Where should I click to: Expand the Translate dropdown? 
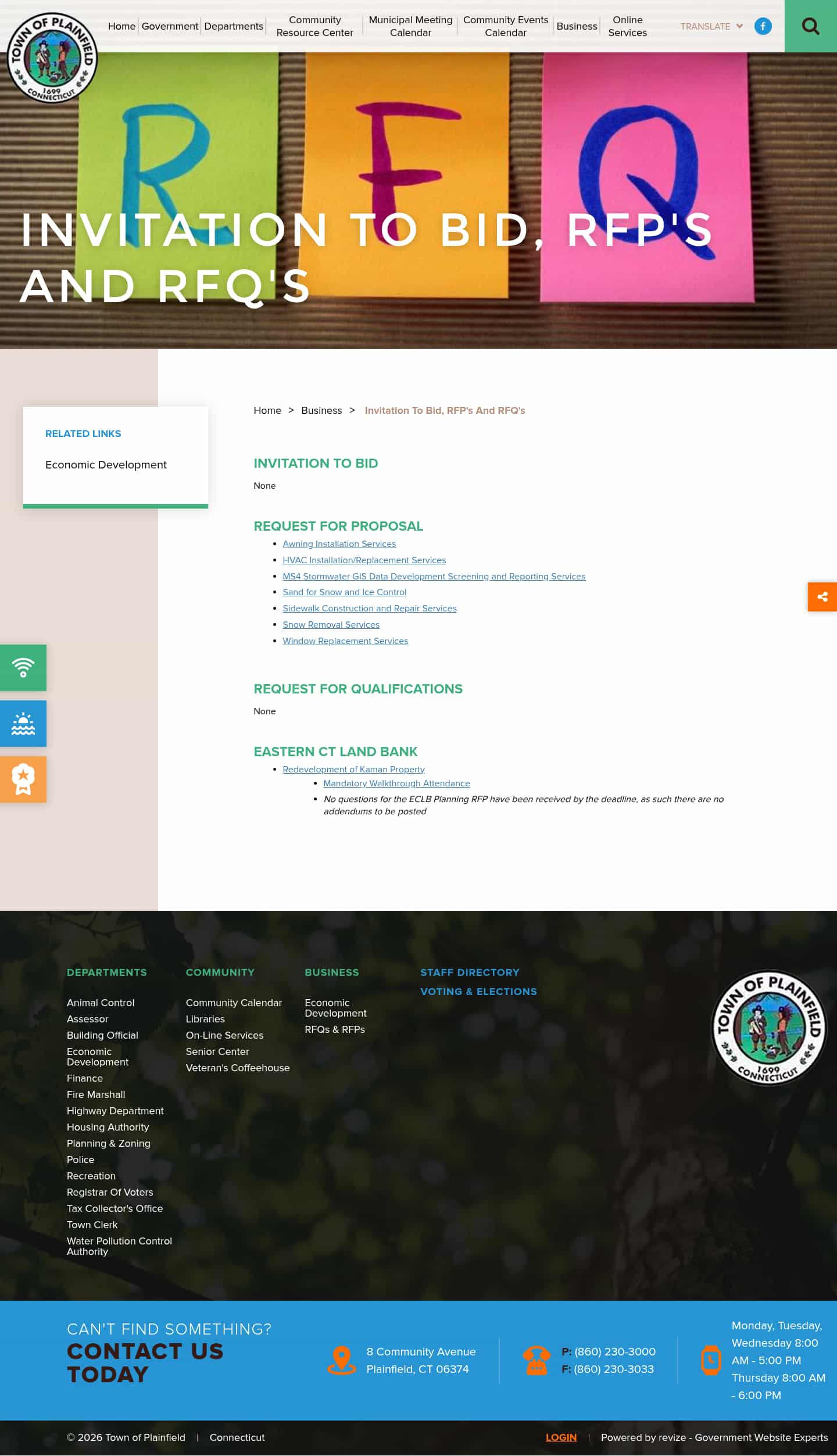click(711, 26)
